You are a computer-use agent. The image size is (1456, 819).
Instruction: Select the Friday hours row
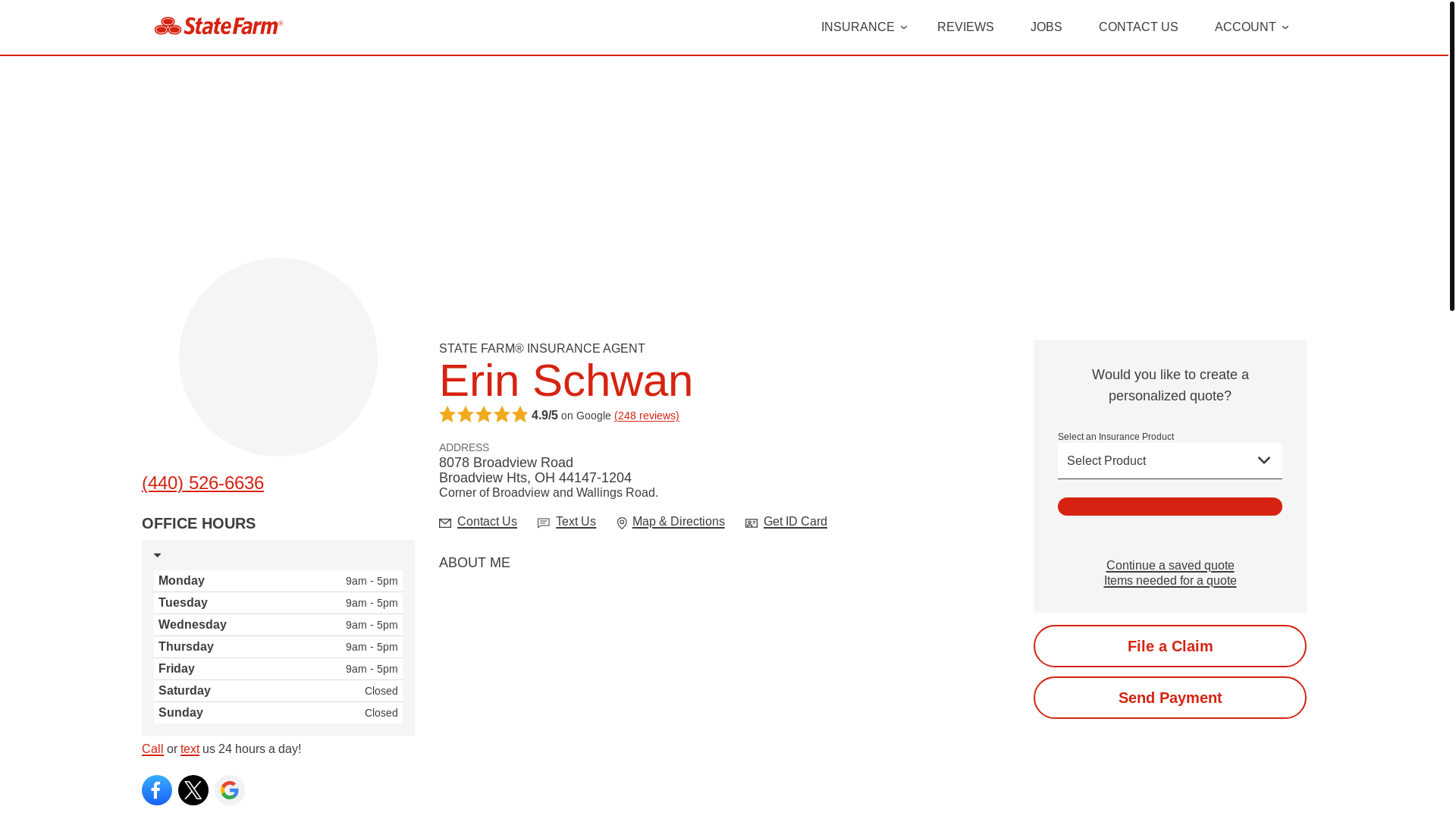point(278,669)
